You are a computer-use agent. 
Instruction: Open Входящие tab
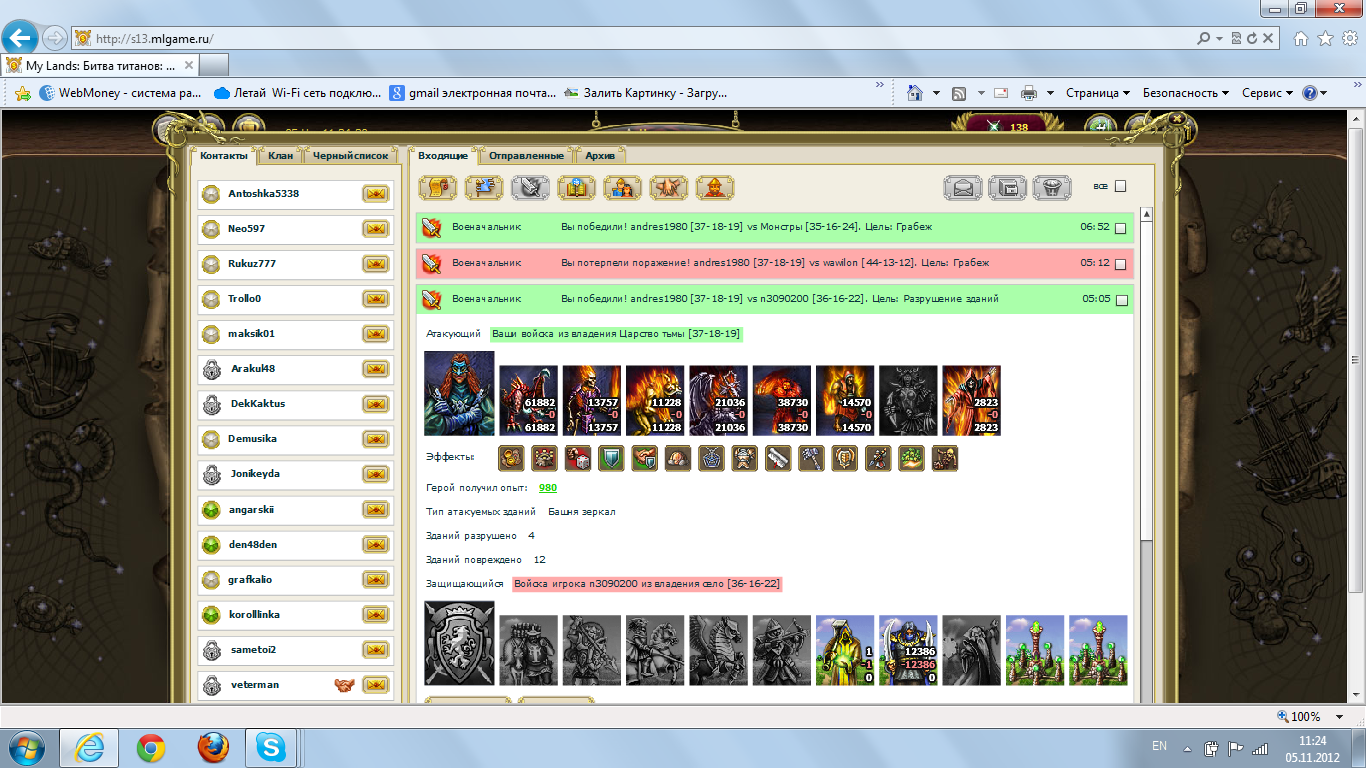pos(443,156)
